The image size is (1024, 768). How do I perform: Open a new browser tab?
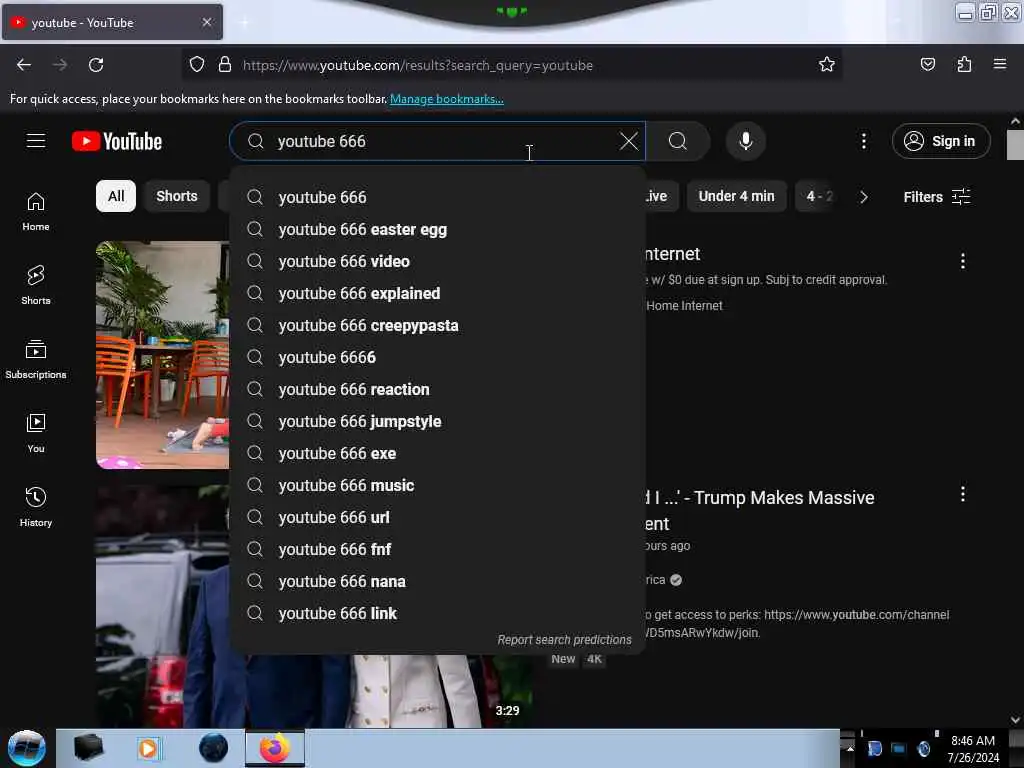point(244,22)
